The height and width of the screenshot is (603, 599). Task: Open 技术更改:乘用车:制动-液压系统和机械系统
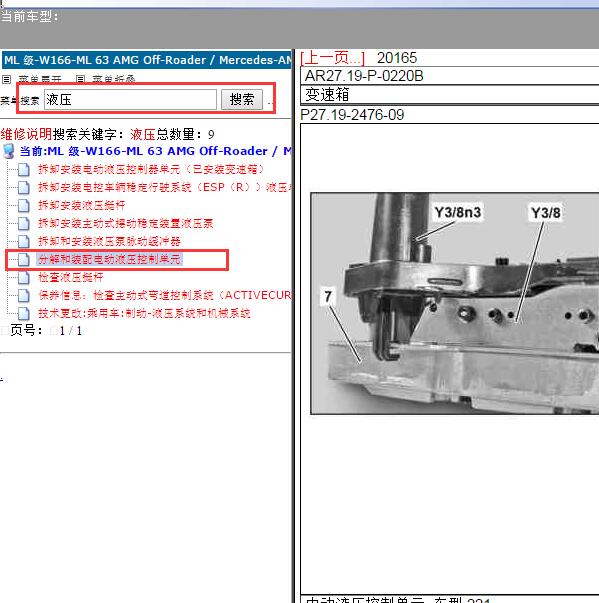[x=144, y=313]
